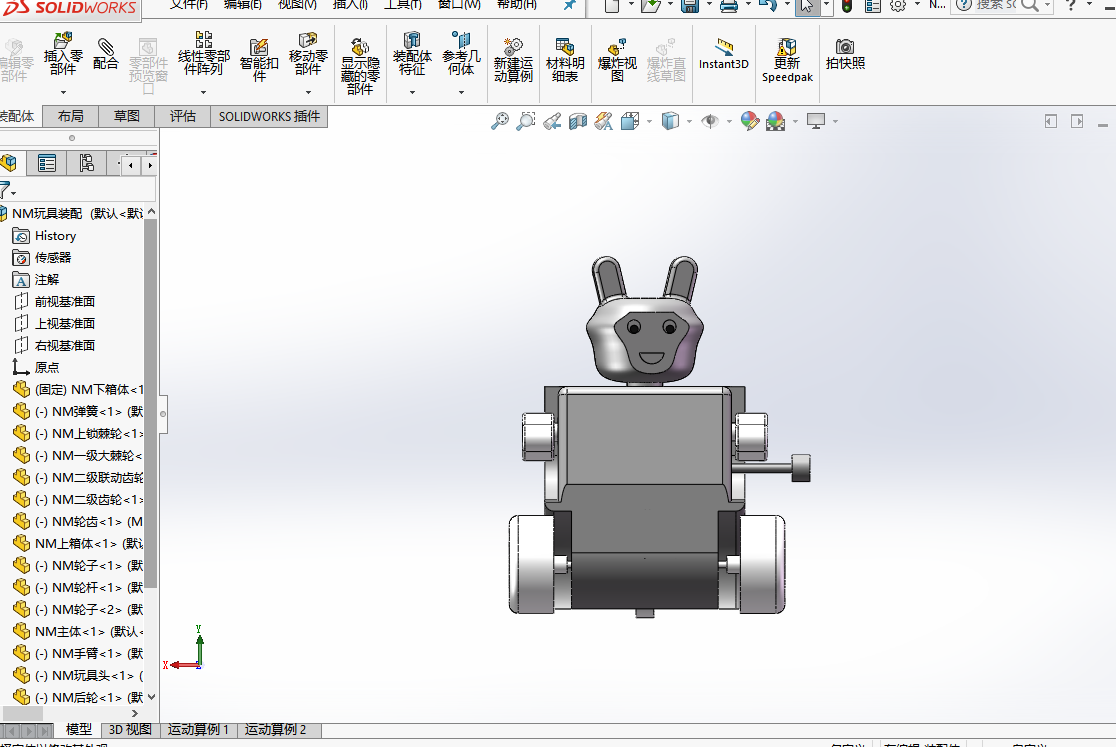The height and width of the screenshot is (747, 1116).
Task: Select the 模型 (Model) bottom tab
Action: [78, 730]
